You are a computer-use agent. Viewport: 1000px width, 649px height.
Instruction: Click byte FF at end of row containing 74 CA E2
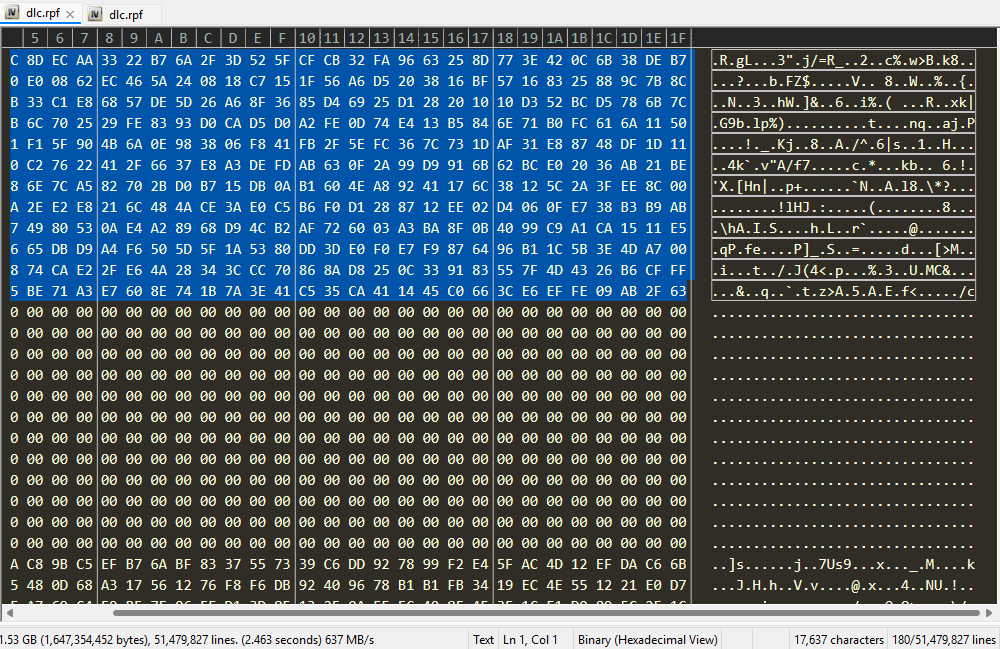click(678, 270)
